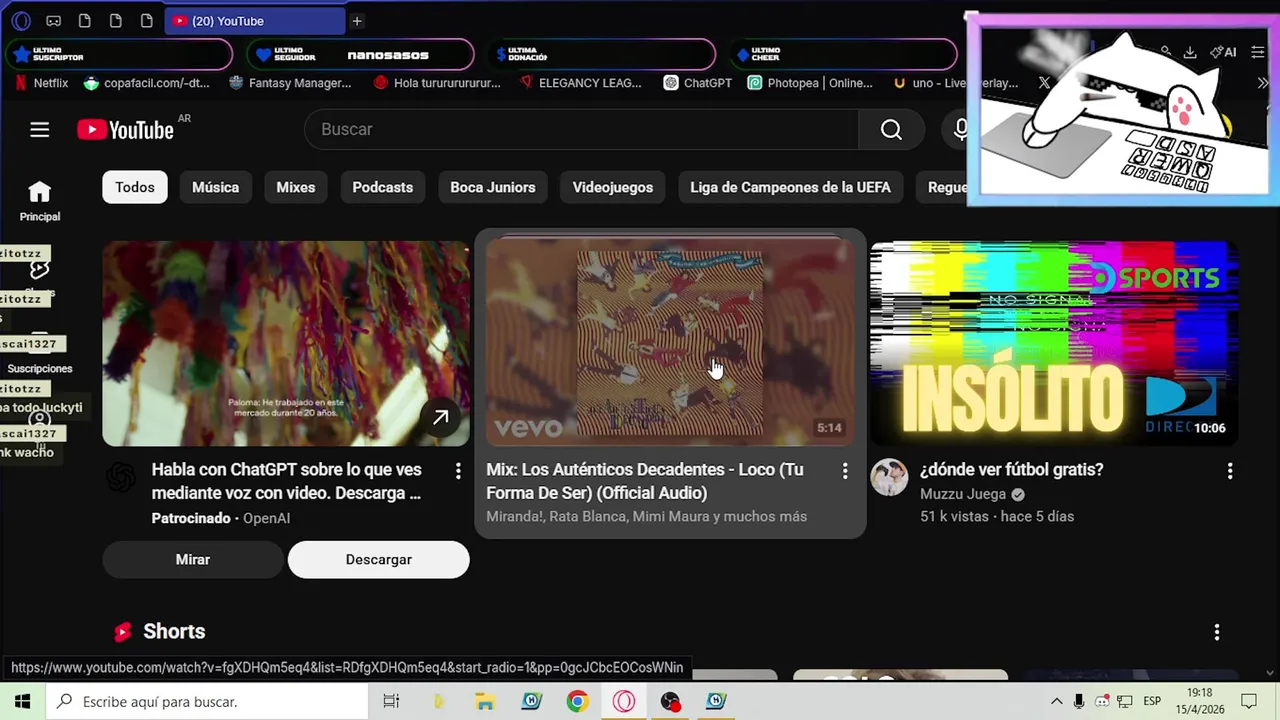This screenshot has height=720, width=1280.
Task: Open the copafacil.com bookmark
Action: pyautogui.click(x=147, y=83)
